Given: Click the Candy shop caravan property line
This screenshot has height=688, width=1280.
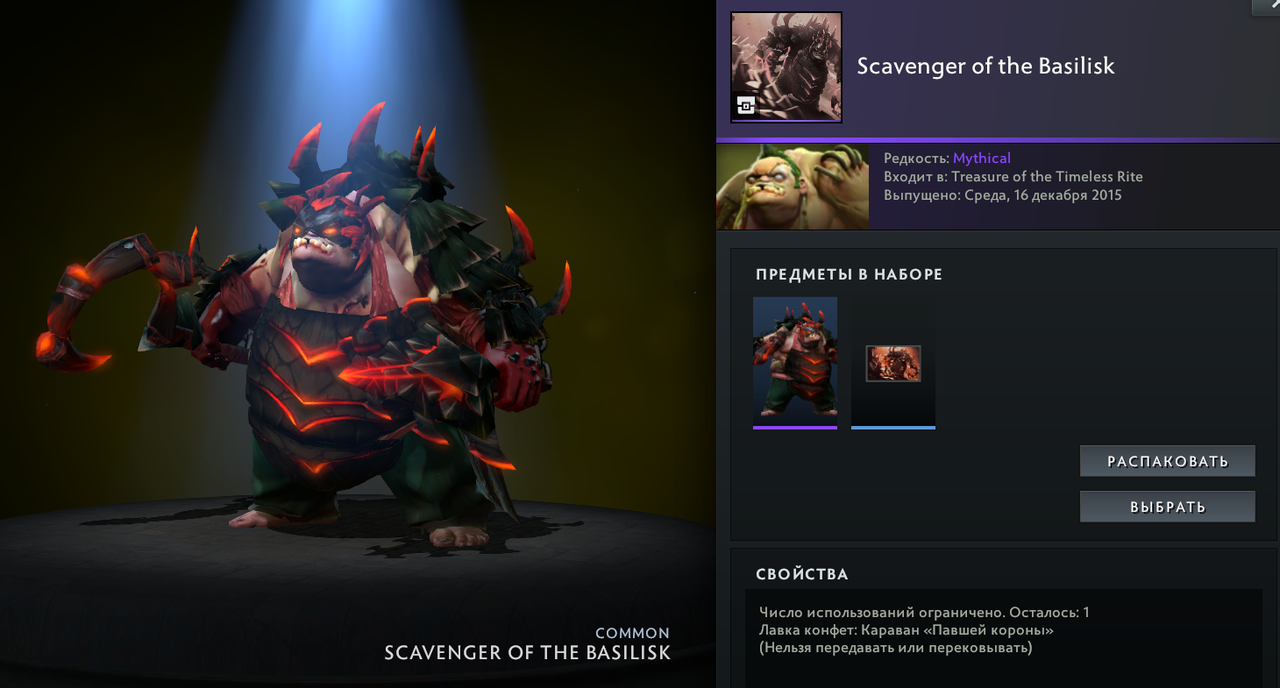Looking at the screenshot, I should tap(906, 630).
